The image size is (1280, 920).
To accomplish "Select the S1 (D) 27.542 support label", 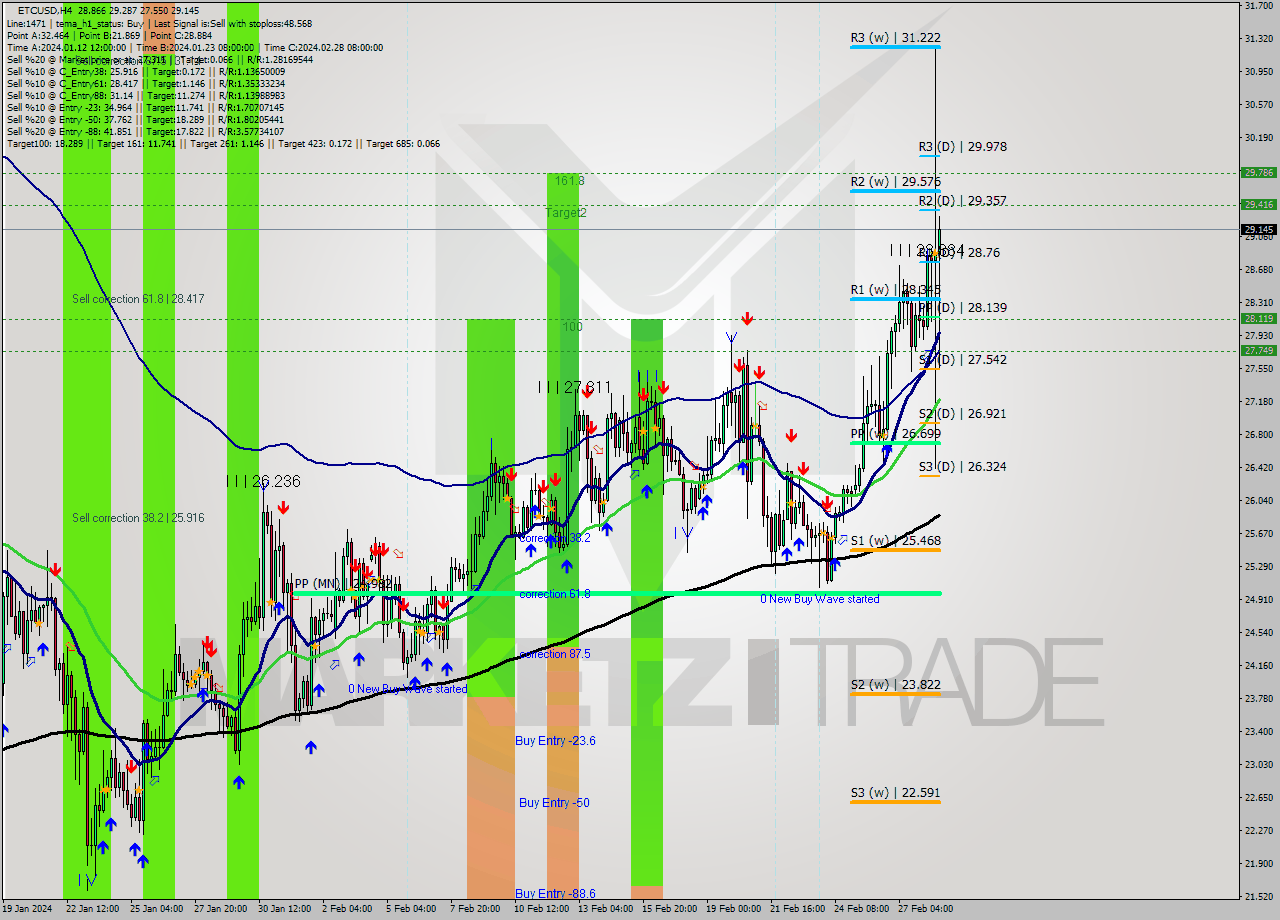I will [962, 359].
